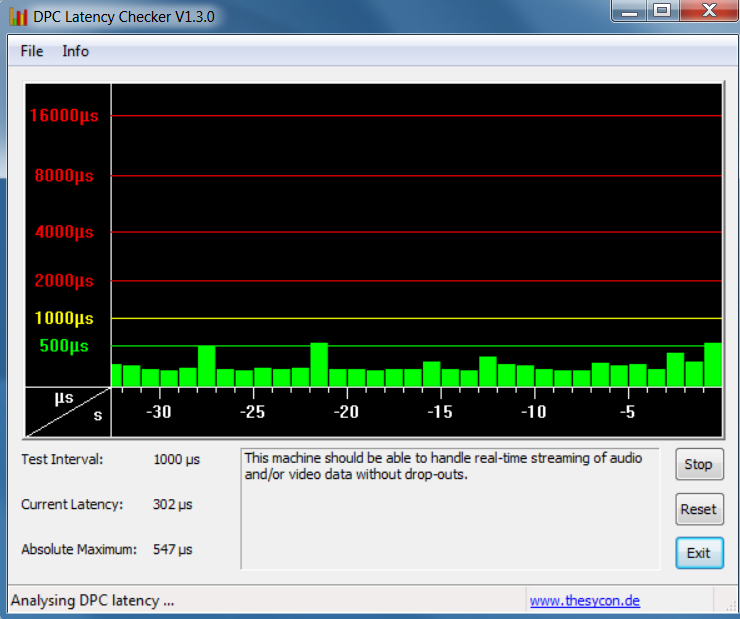Screen dimensions: 740x619
Task: Select the Absolute Maximum value 547 µs
Action: pos(172,549)
